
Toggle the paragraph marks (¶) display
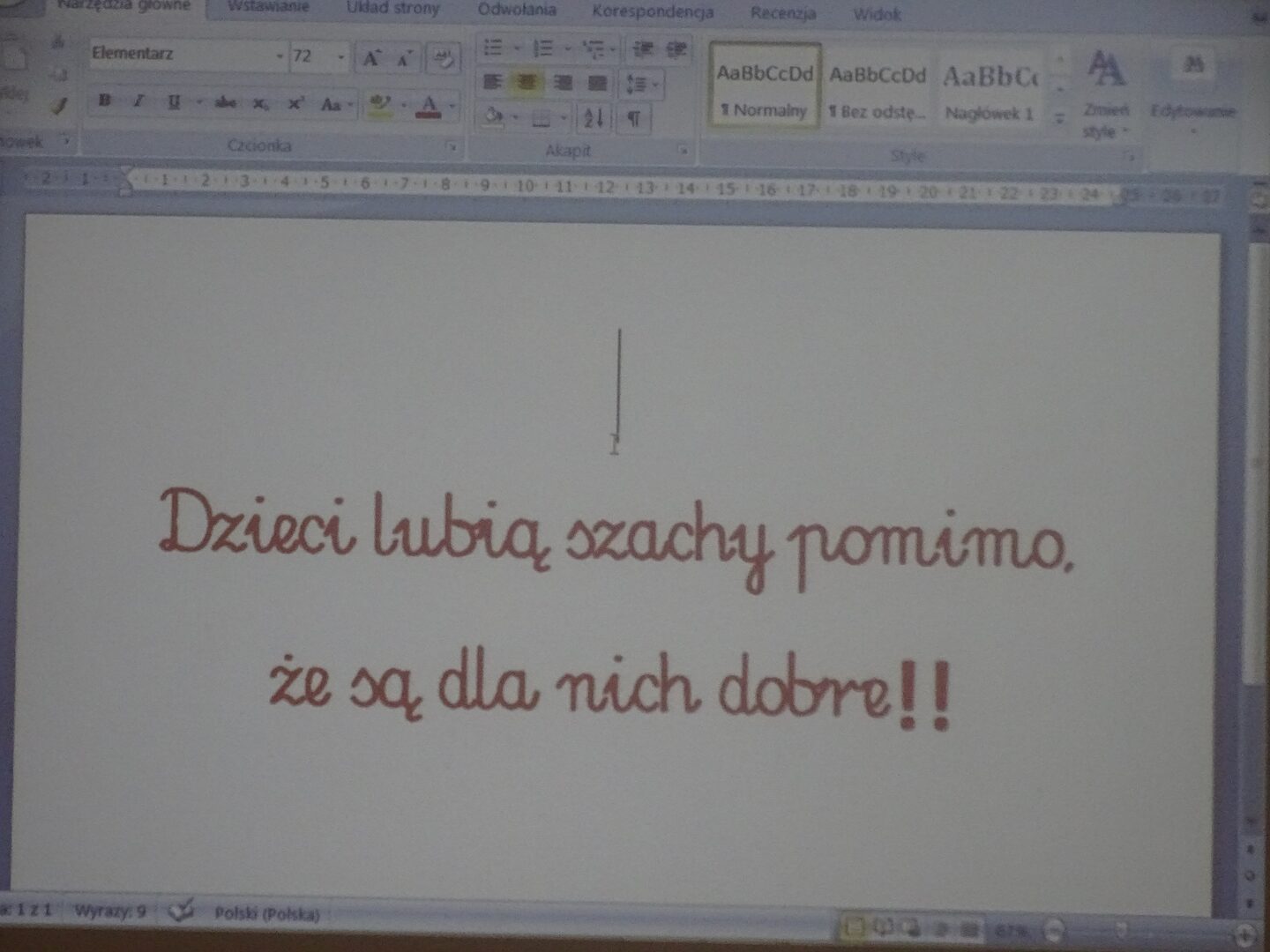[633, 118]
